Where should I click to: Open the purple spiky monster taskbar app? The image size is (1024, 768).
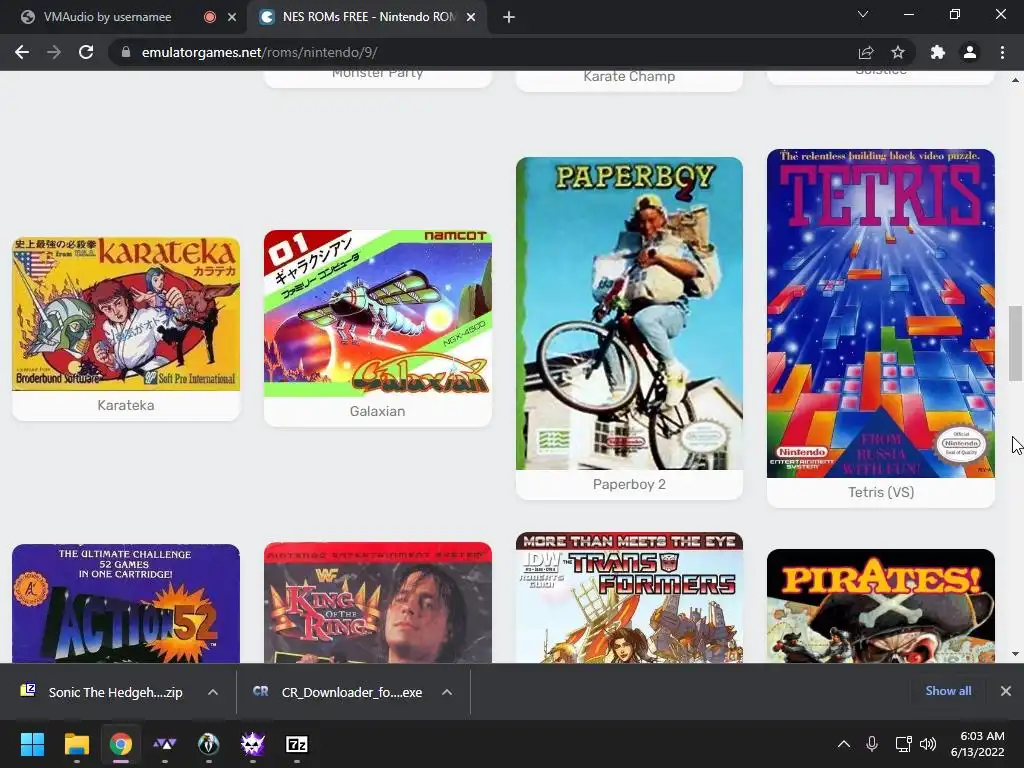[x=253, y=744]
